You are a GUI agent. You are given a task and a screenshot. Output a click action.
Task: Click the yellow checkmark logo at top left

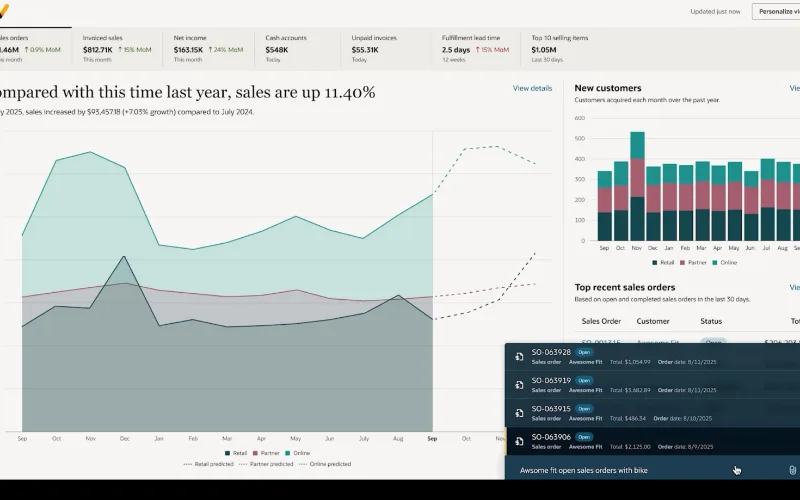click(4, 11)
